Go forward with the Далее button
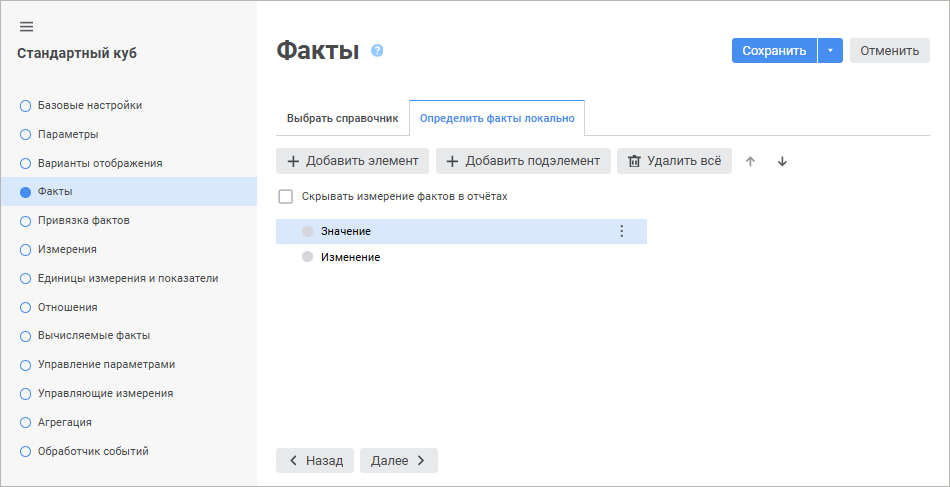The height and width of the screenshot is (487, 950). pyautogui.click(x=398, y=460)
